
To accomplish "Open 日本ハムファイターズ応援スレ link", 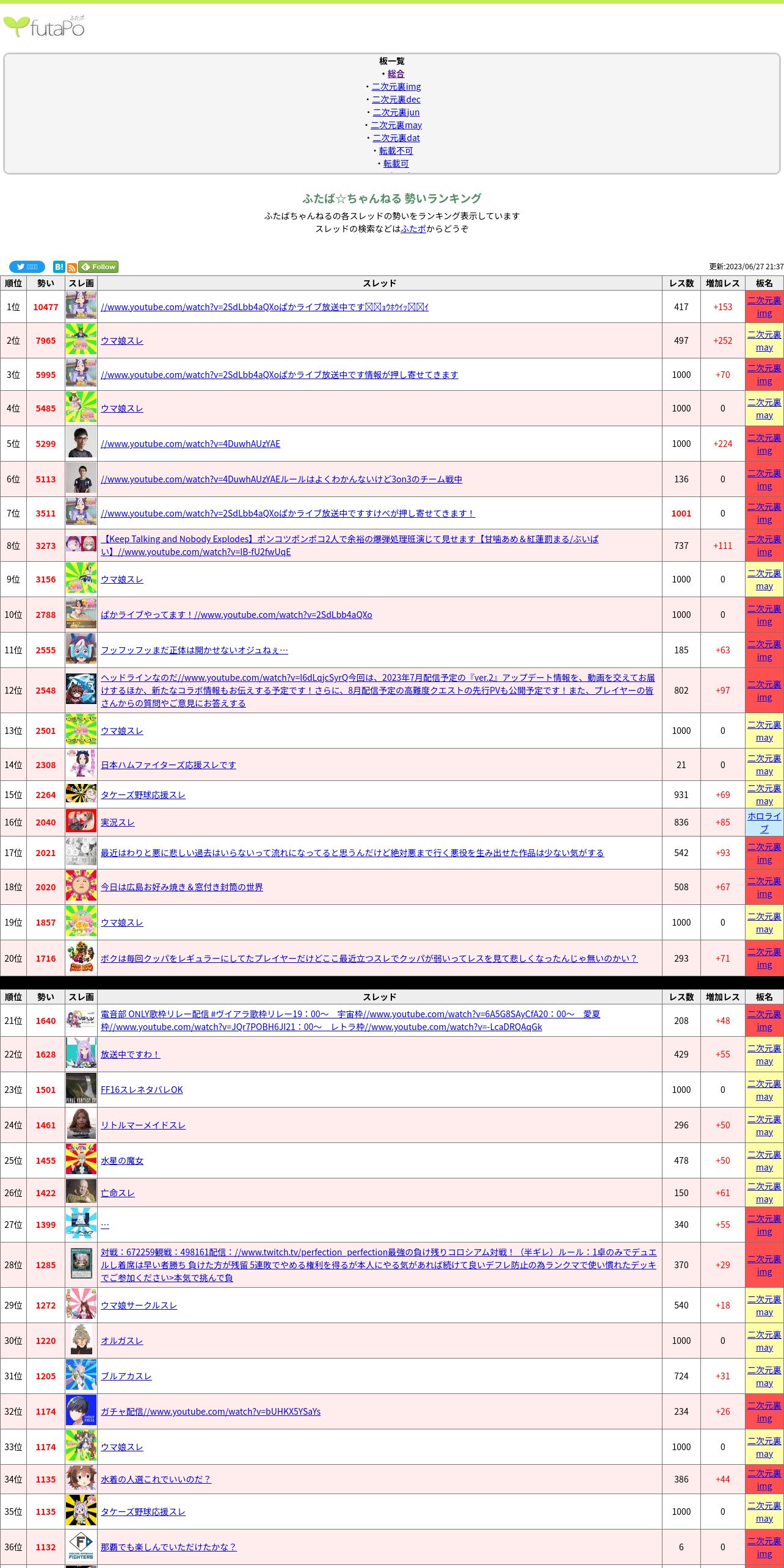I will click(x=169, y=765).
